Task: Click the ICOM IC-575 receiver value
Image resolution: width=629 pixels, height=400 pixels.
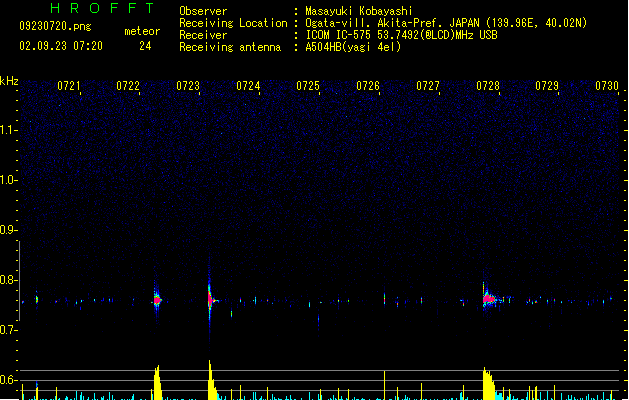Action: (401, 35)
